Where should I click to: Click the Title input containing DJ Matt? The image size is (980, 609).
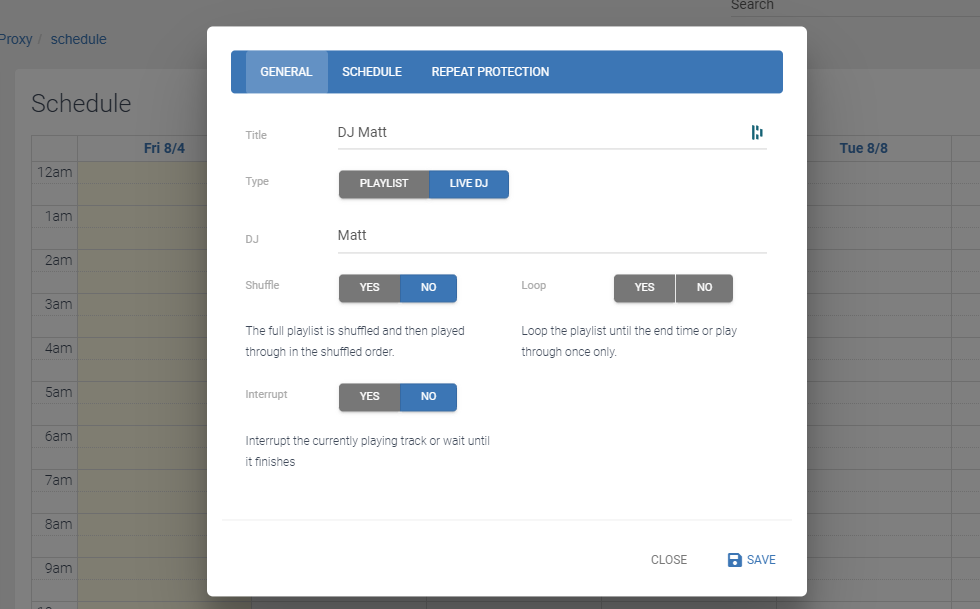(x=542, y=133)
